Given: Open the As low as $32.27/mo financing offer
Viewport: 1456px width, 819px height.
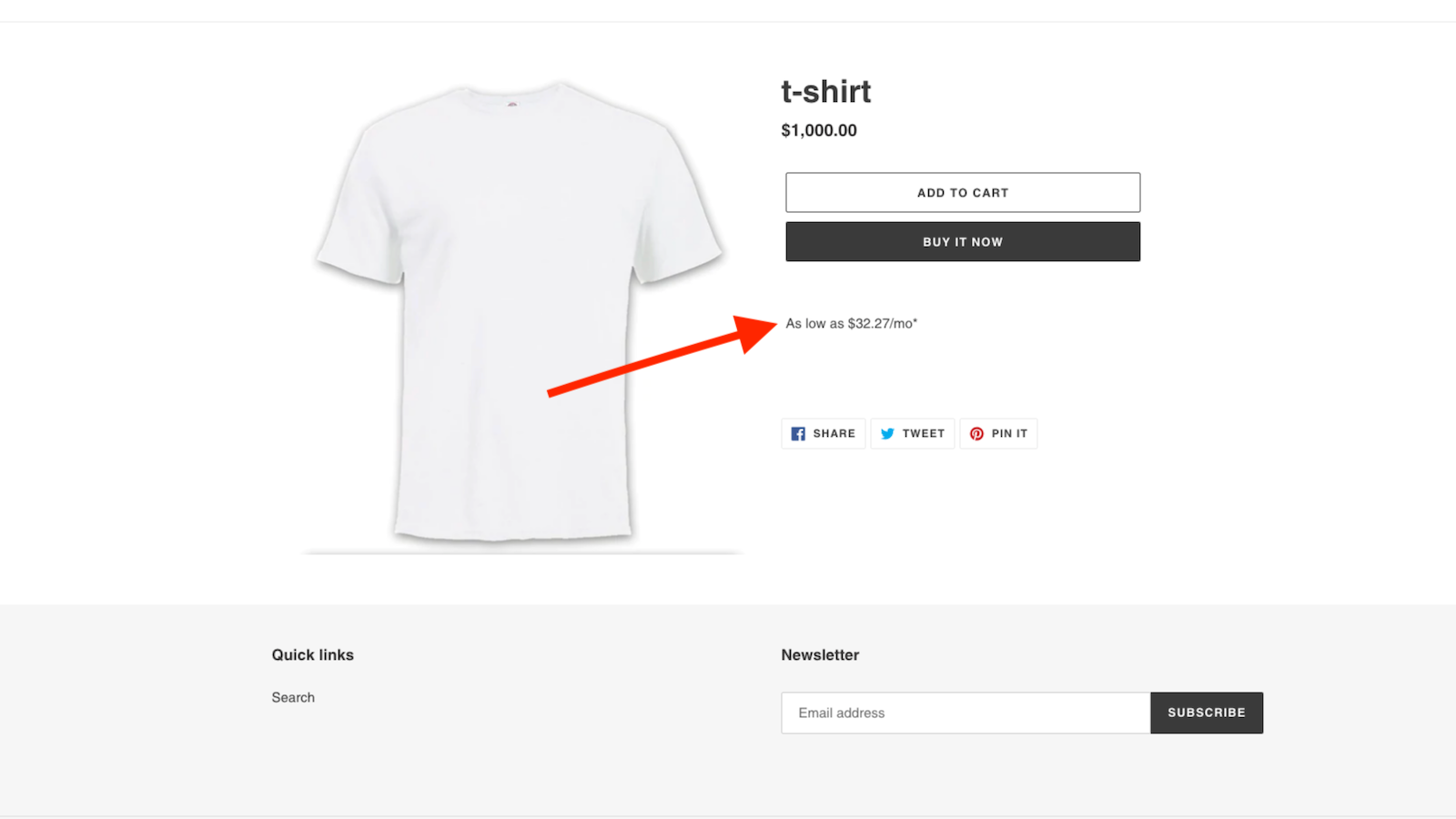Looking at the screenshot, I should point(852,323).
